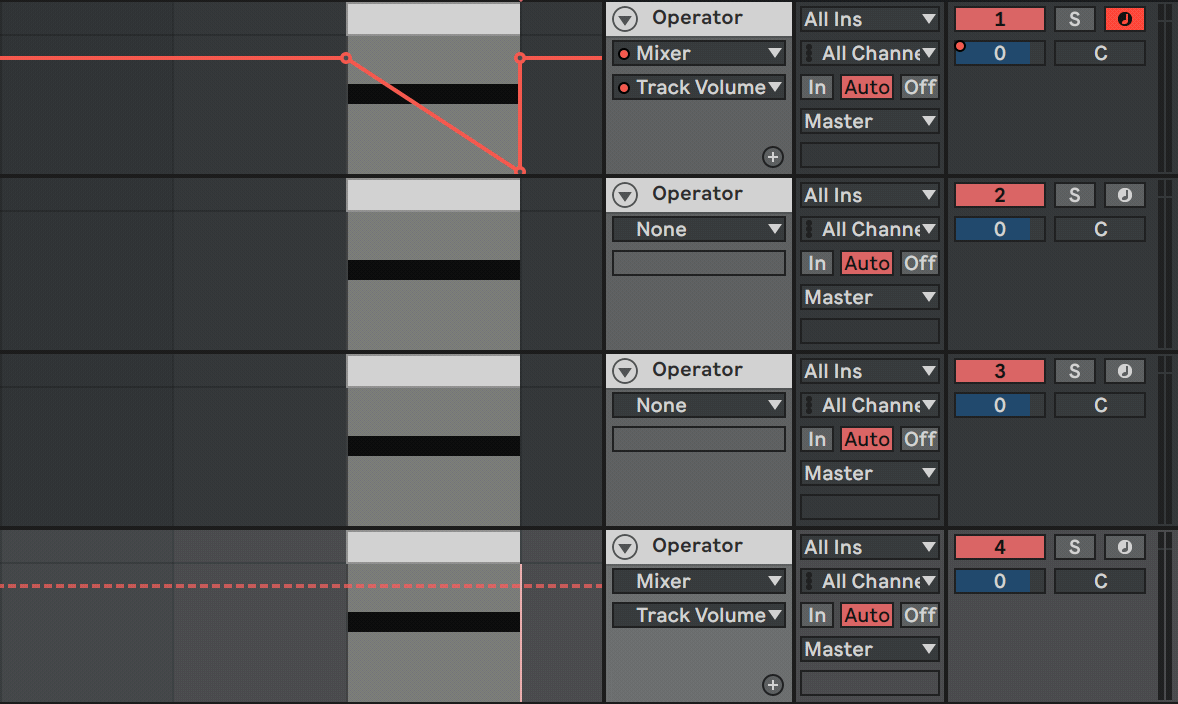
Task: Set track 1 monitoring to In
Action: [817, 87]
